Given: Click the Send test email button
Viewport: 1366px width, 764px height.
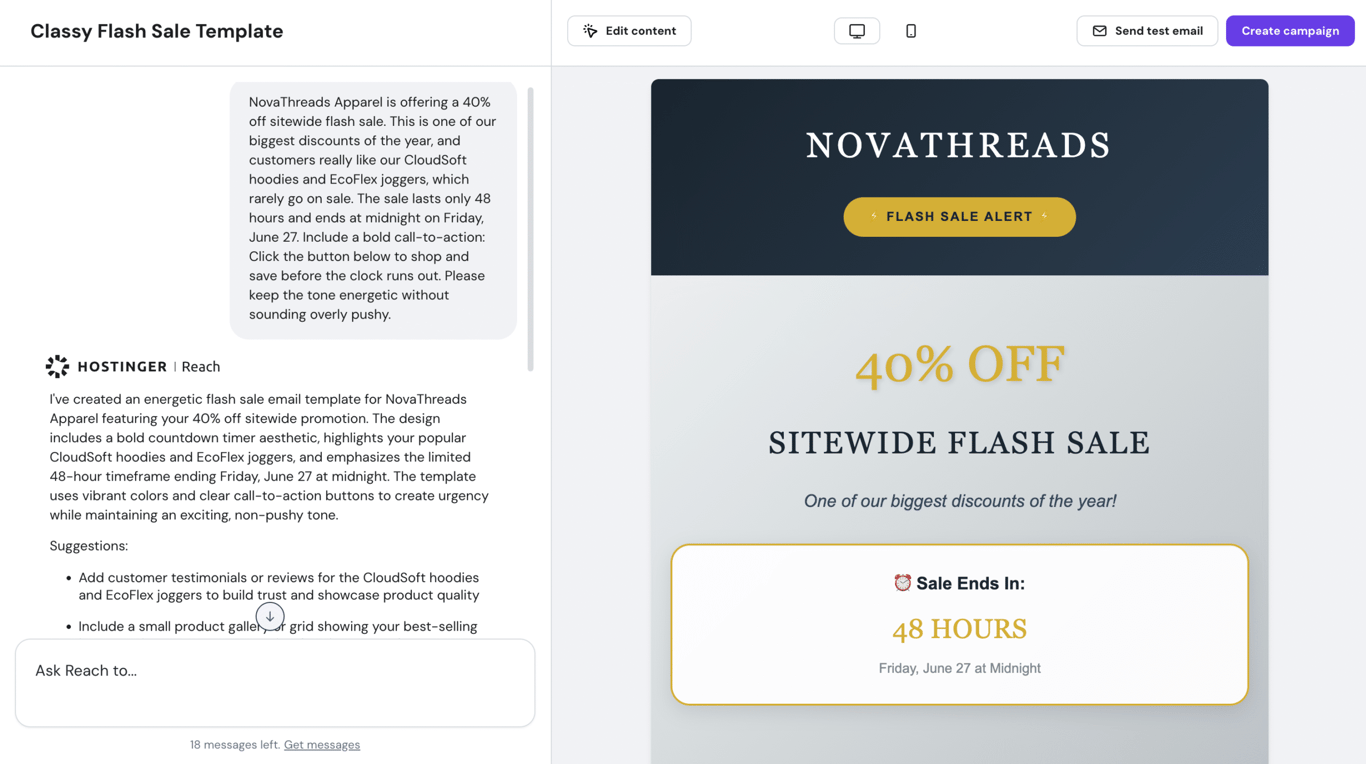Looking at the screenshot, I should coord(1147,30).
